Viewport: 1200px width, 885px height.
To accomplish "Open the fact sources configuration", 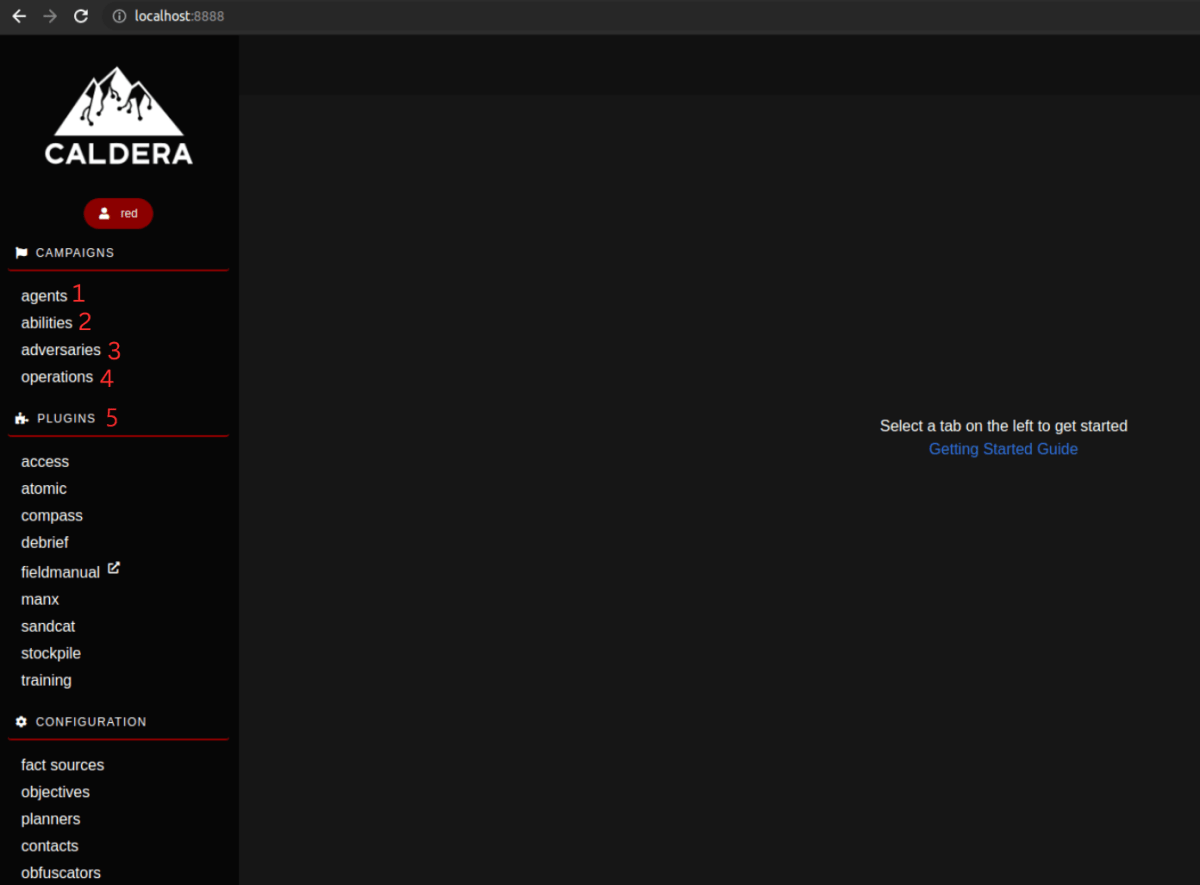I will pos(62,764).
